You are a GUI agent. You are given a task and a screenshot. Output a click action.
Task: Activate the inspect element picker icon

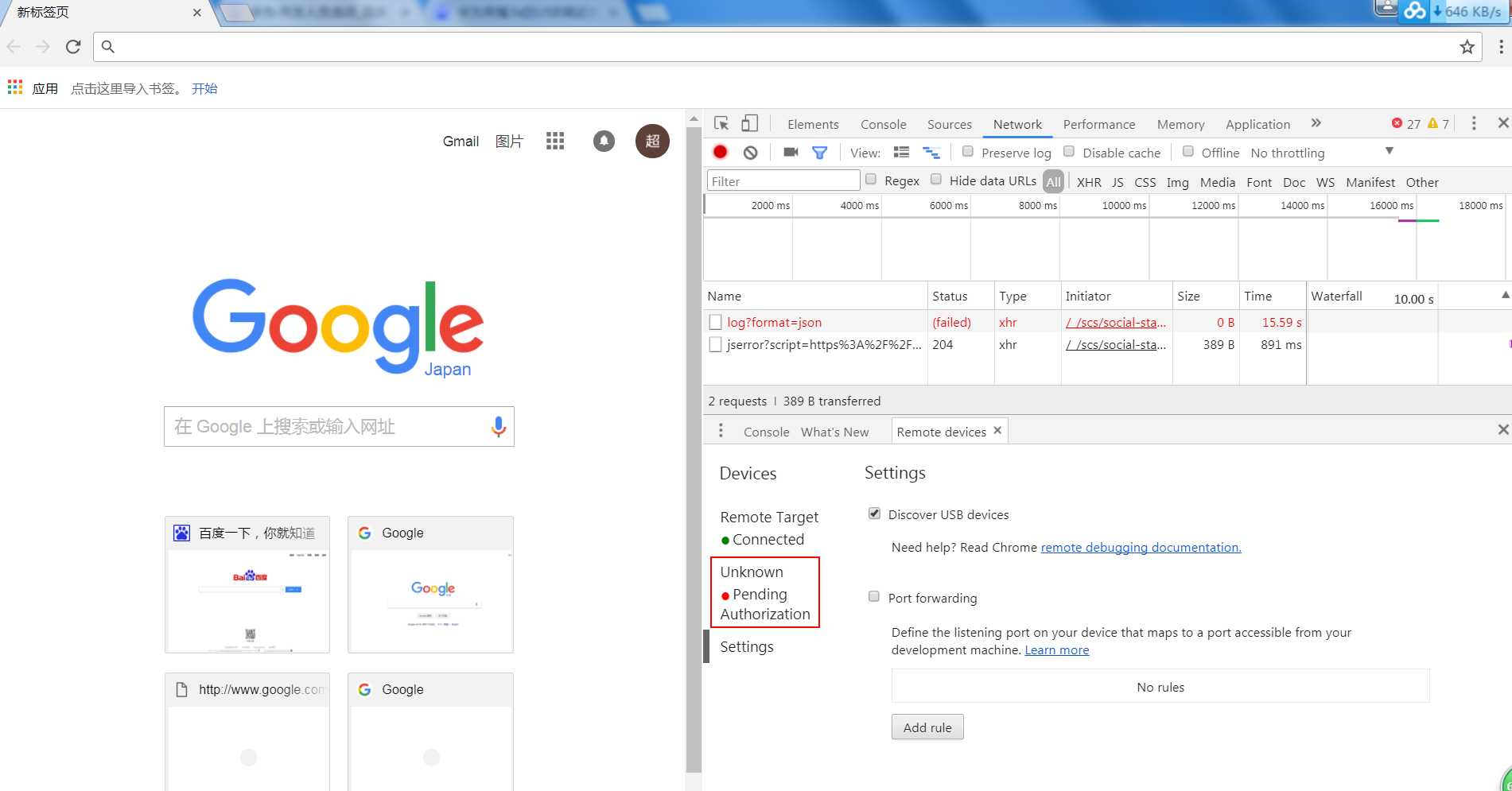pos(721,123)
